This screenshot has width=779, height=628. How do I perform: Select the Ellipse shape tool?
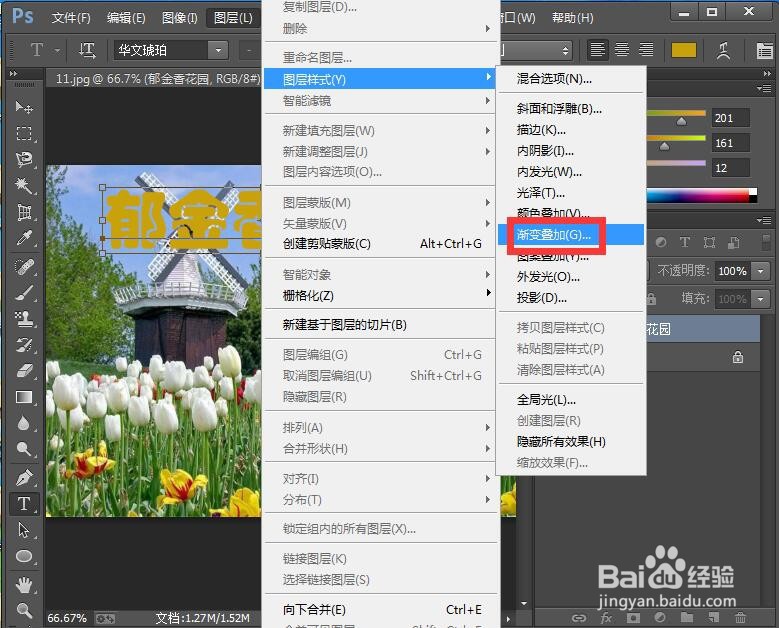(x=24, y=556)
